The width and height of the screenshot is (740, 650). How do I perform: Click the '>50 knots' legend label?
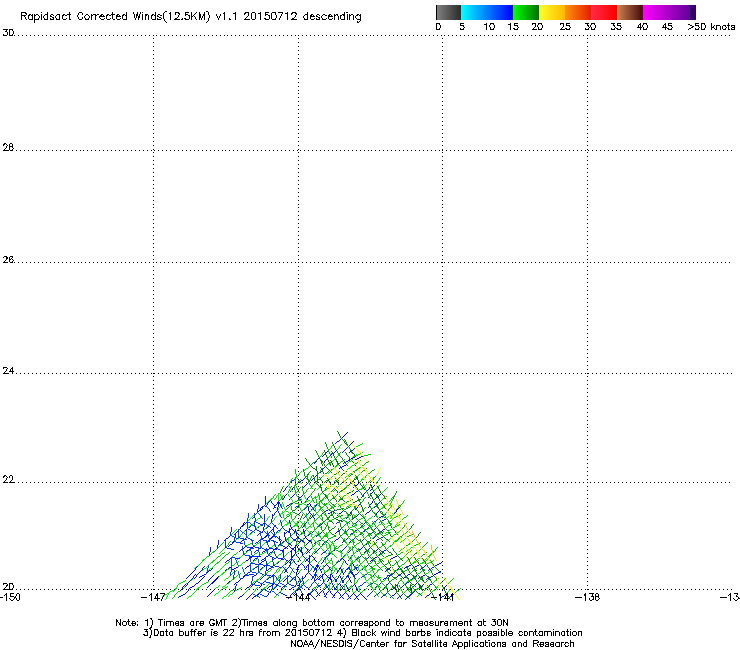(711, 27)
